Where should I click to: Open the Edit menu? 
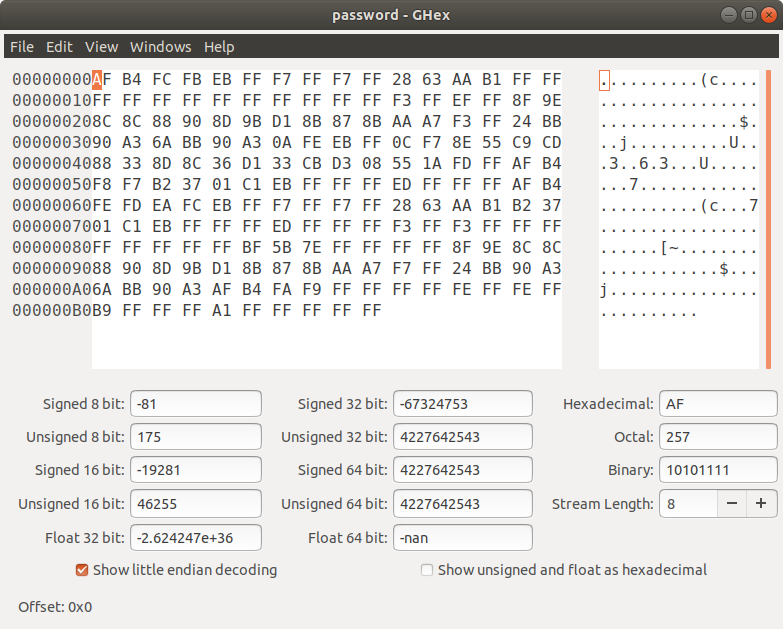[59, 47]
